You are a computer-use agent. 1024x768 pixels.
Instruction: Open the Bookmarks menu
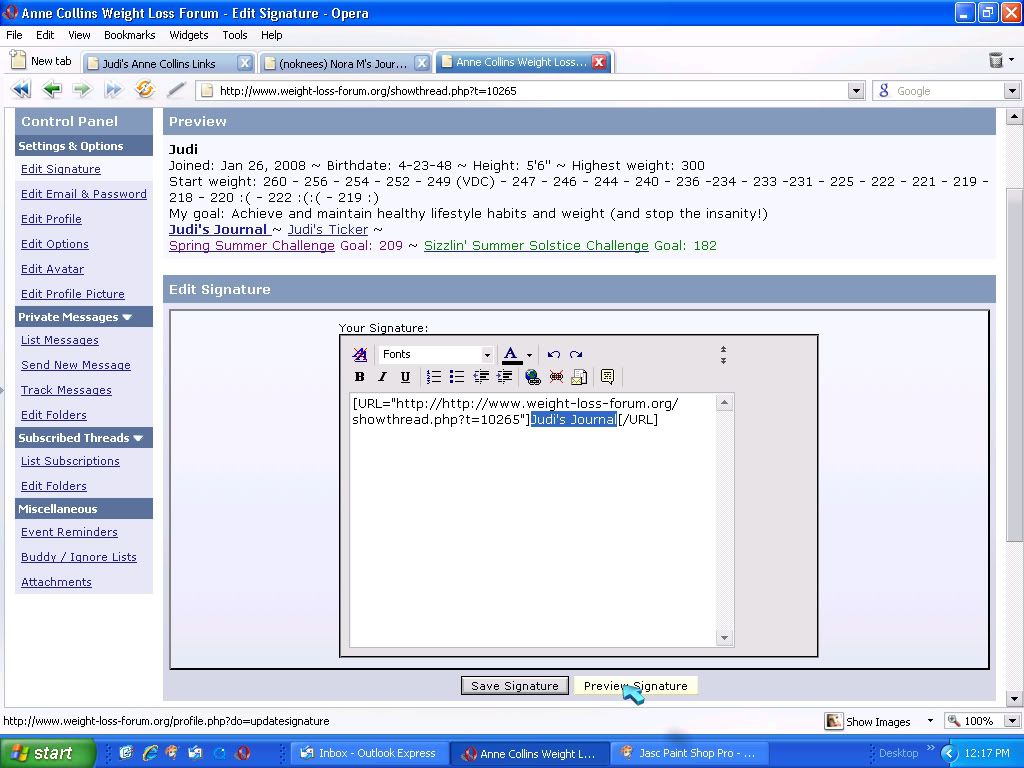(129, 35)
